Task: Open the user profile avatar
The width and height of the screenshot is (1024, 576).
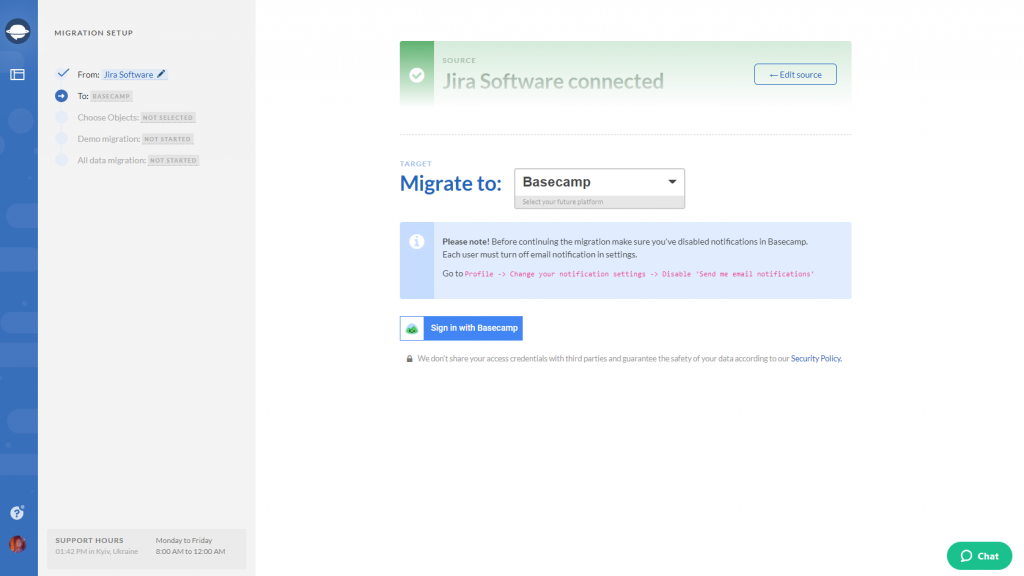Action: (x=18, y=545)
